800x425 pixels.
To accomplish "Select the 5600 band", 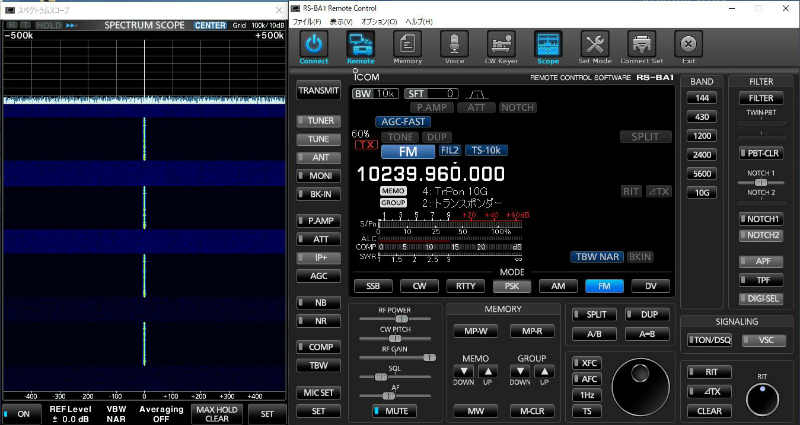I will (702, 173).
